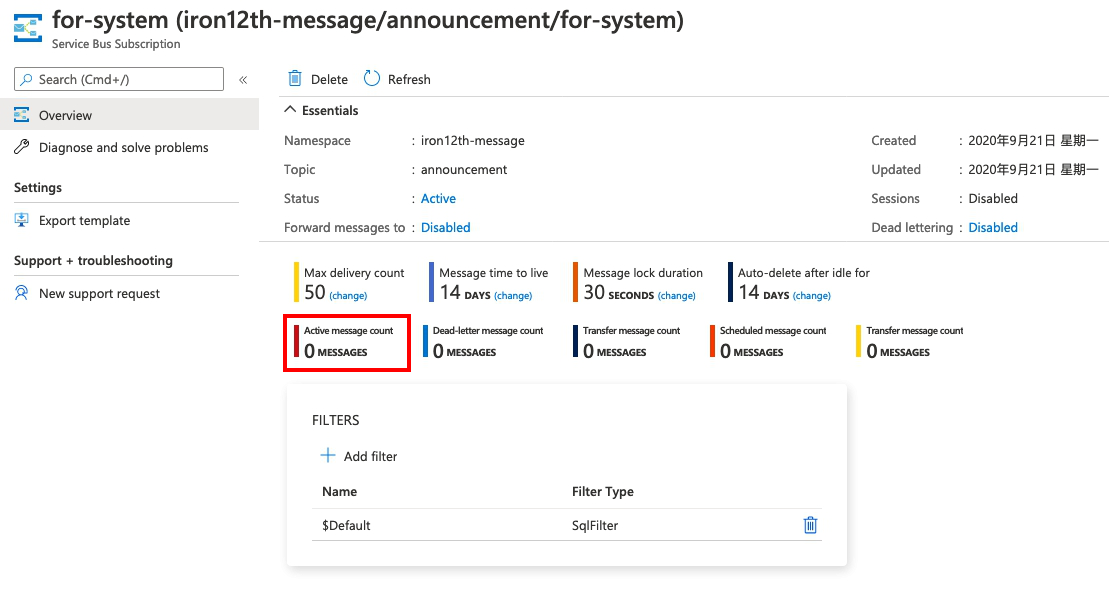Click the Delete trash can icon
This screenshot has height=600, width=1109.
click(295, 79)
